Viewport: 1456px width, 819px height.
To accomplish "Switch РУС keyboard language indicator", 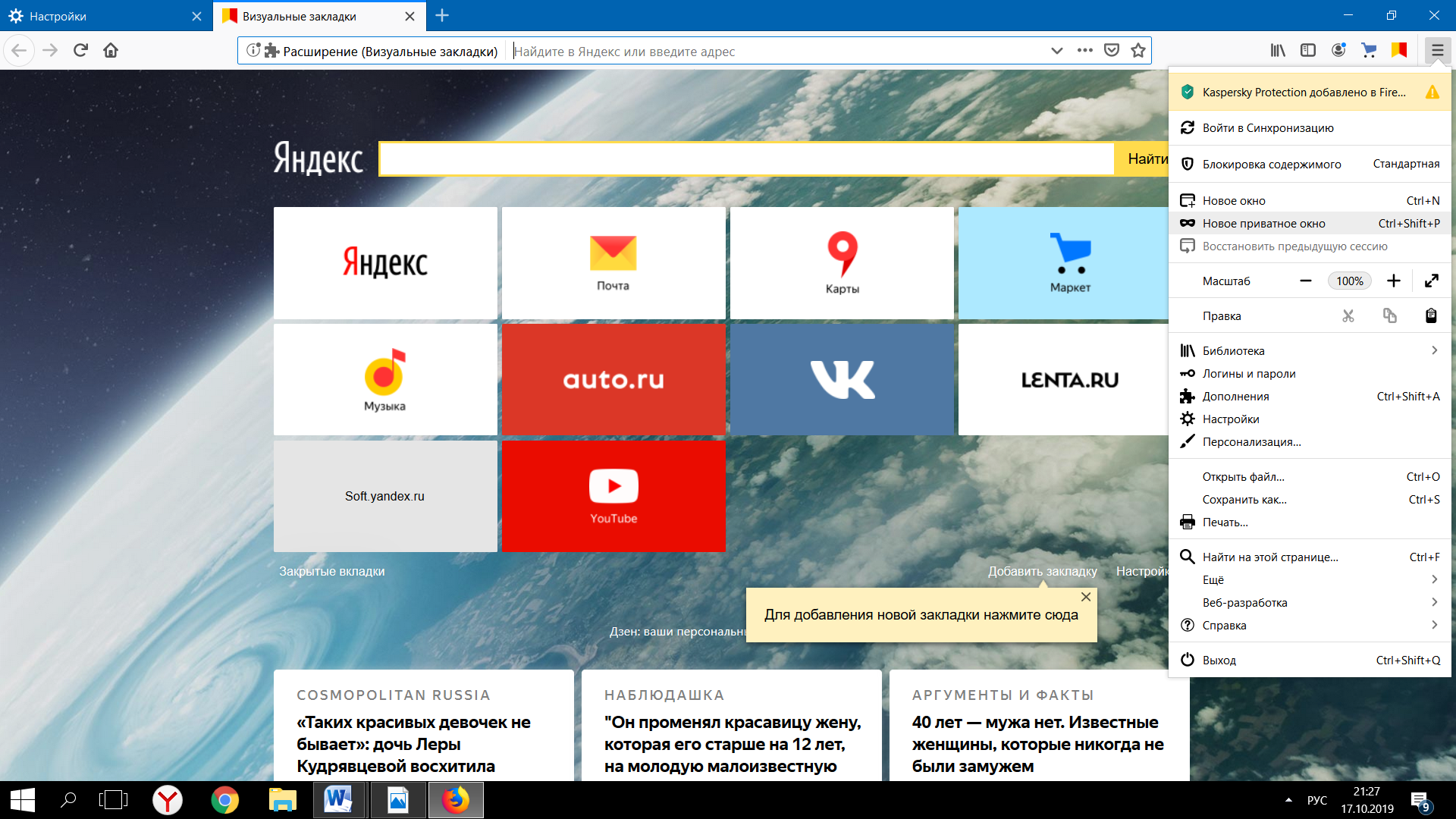I will coord(1317,800).
